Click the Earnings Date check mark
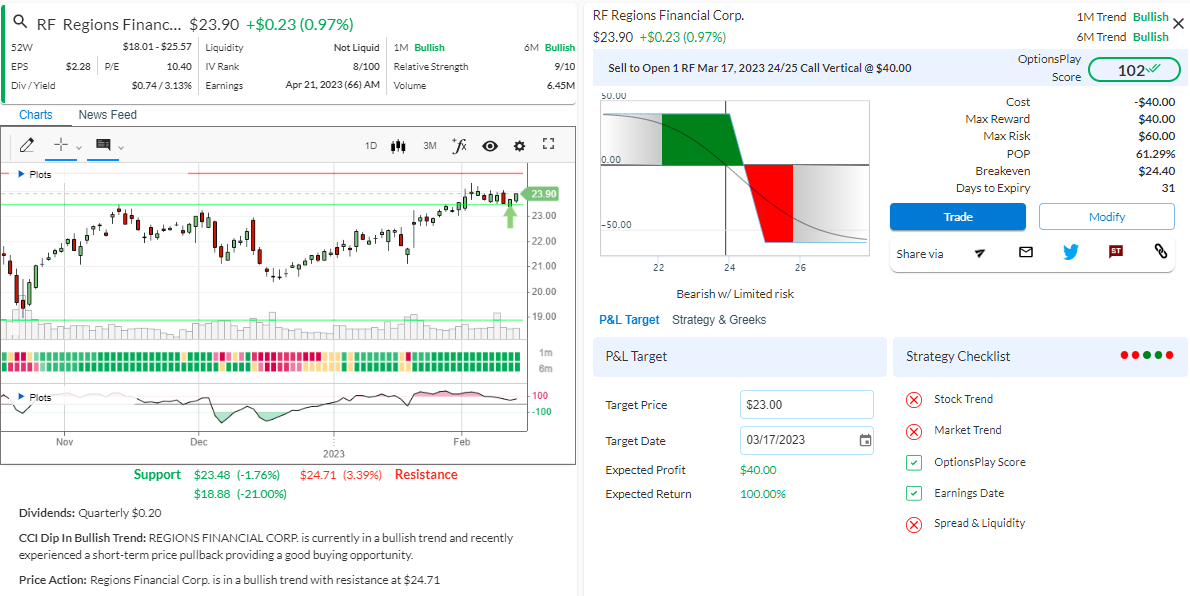This screenshot has width=1190, height=596. coord(915,494)
